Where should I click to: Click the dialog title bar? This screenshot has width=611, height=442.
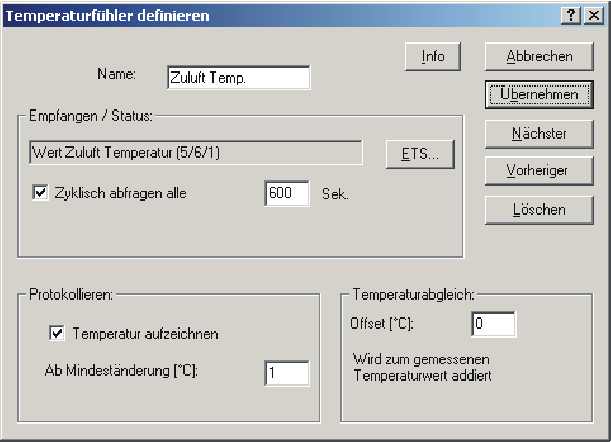281,16
